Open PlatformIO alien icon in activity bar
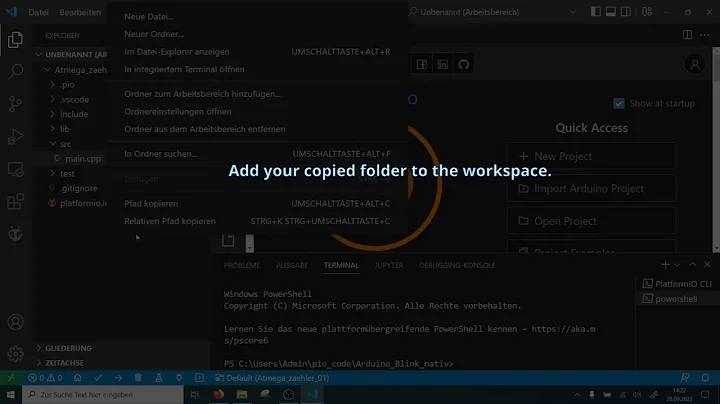The width and height of the screenshot is (720, 404). [x=15, y=234]
